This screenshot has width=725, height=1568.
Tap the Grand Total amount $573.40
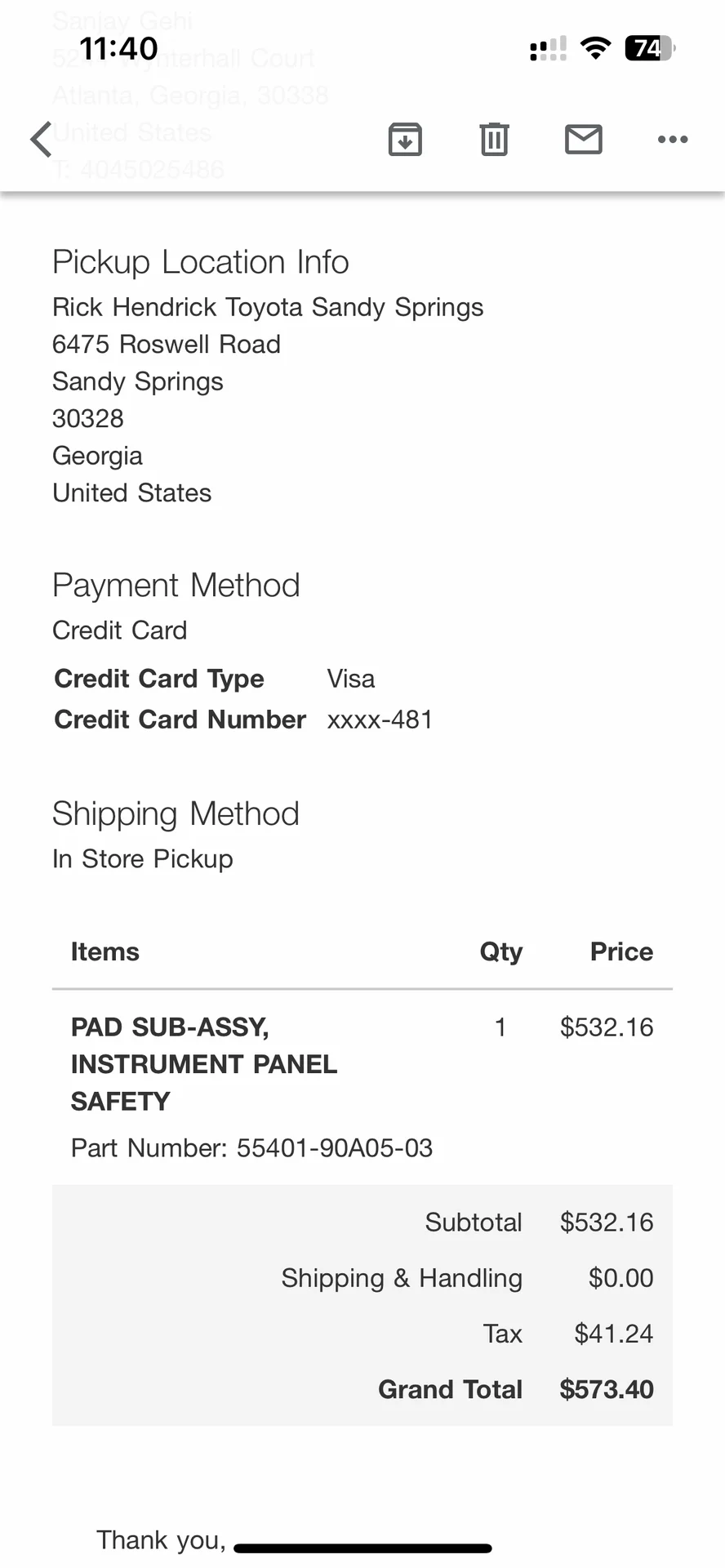[607, 1389]
